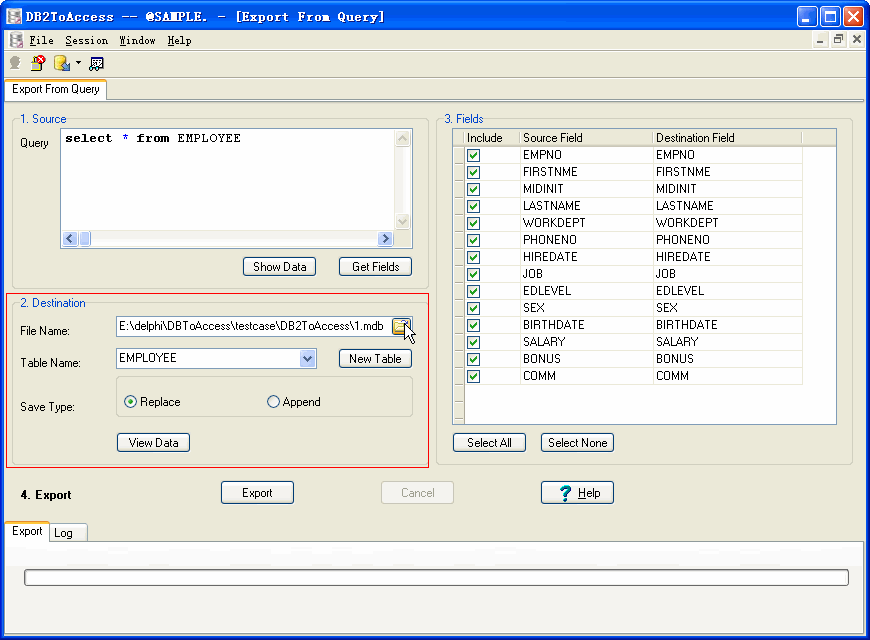Click the WORKDEPT destination field cell
Viewport: 870px width, 640px height.
(x=727, y=223)
